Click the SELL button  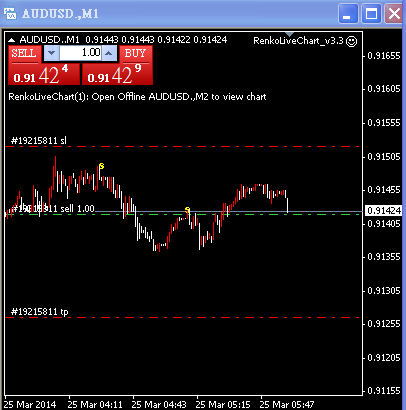coord(24,53)
